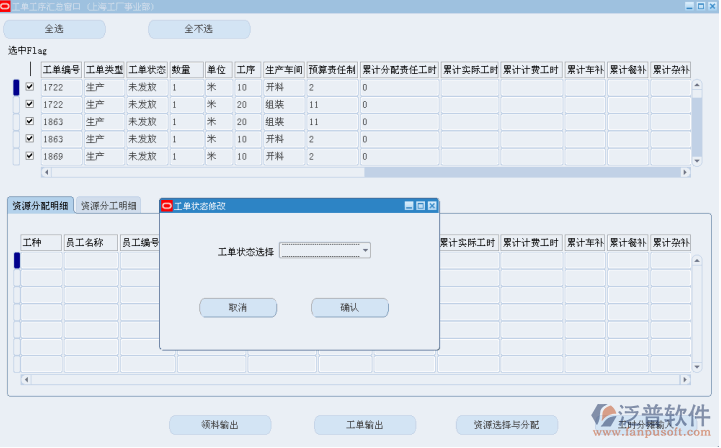Click the Oracle icon of the main window
The image size is (721, 448).
coord(5,6)
